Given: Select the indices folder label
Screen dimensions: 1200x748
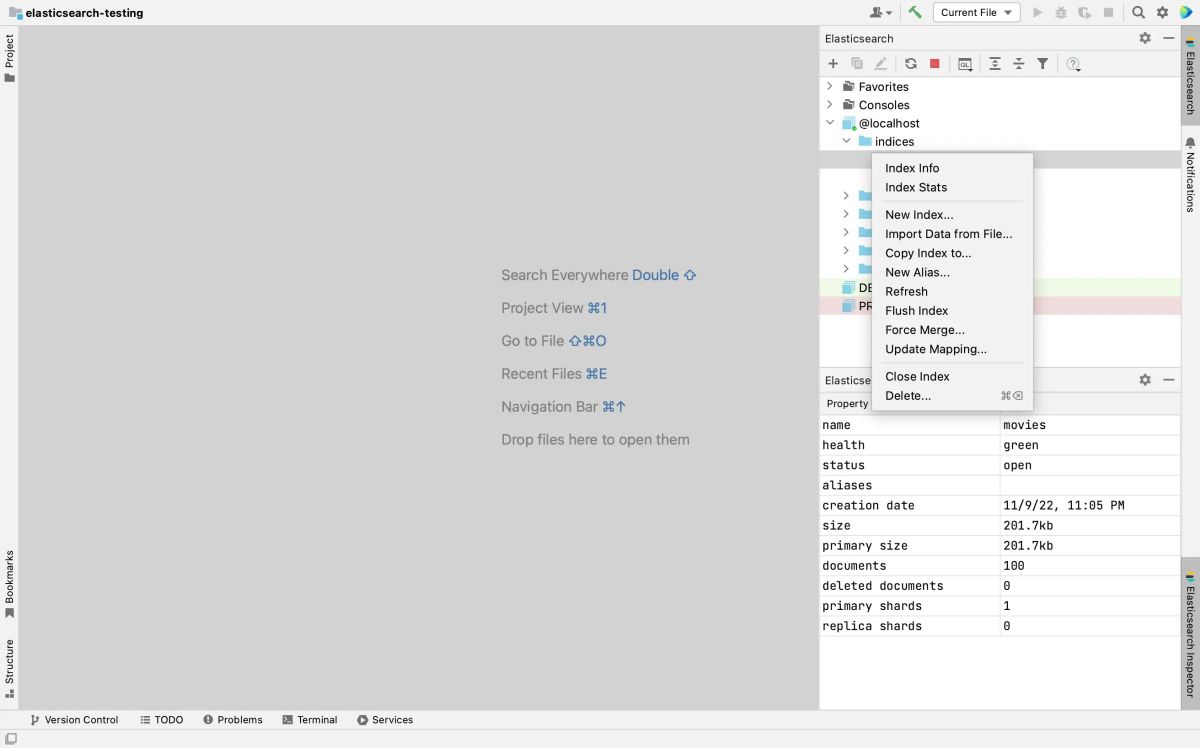Looking at the screenshot, I should pos(894,141).
